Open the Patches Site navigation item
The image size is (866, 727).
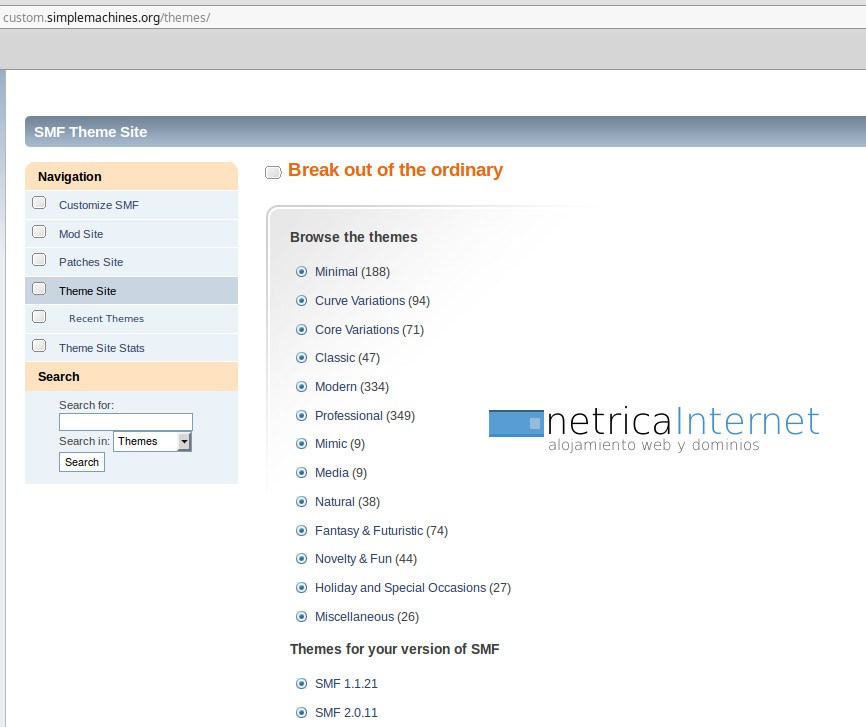pos(91,262)
